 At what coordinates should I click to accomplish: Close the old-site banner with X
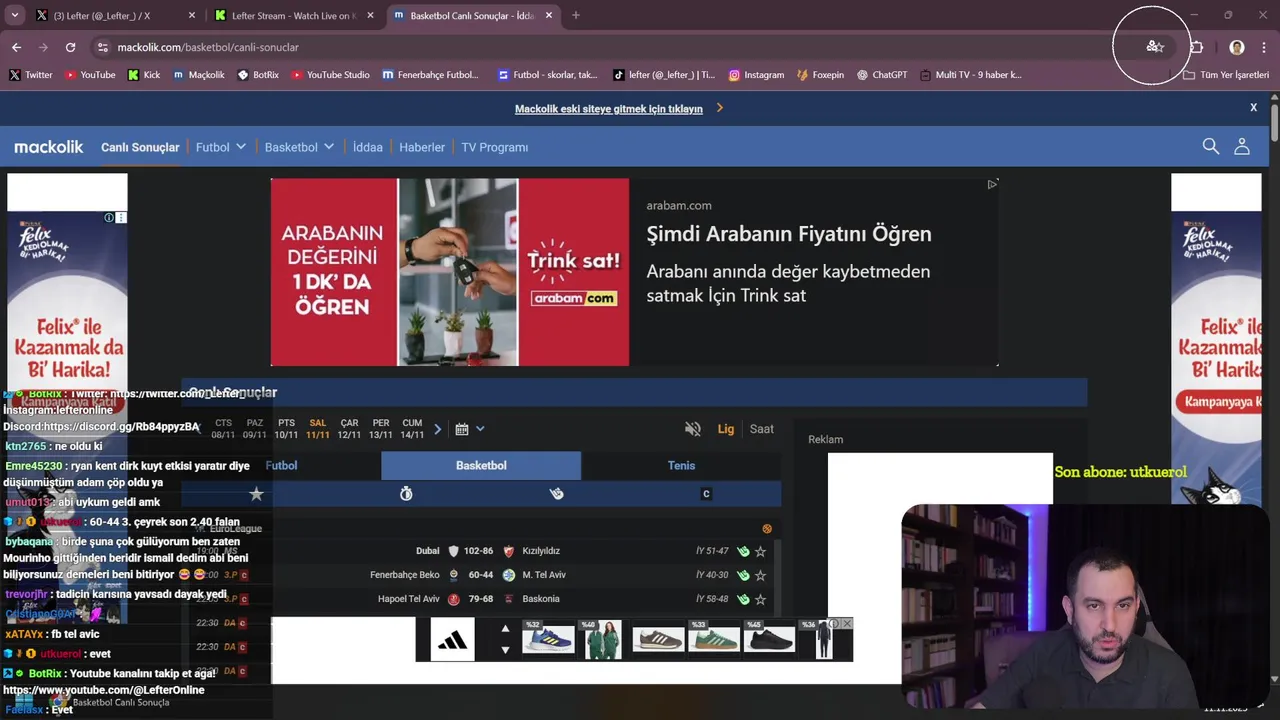point(1253,107)
